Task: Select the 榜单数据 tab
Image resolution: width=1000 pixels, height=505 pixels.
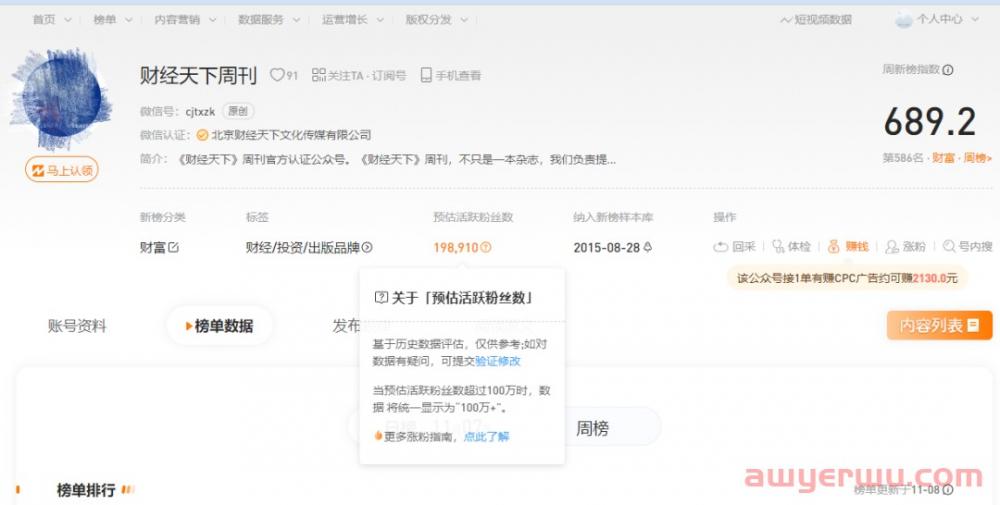Action: [220, 326]
